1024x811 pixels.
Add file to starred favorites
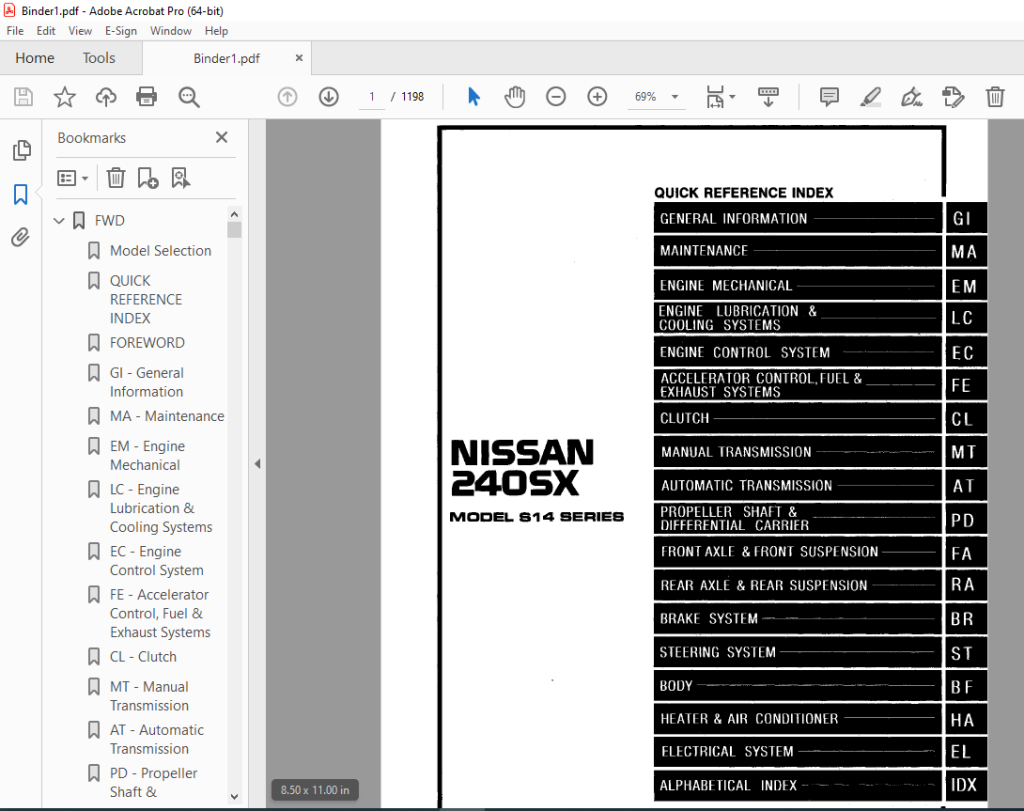[64, 97]
